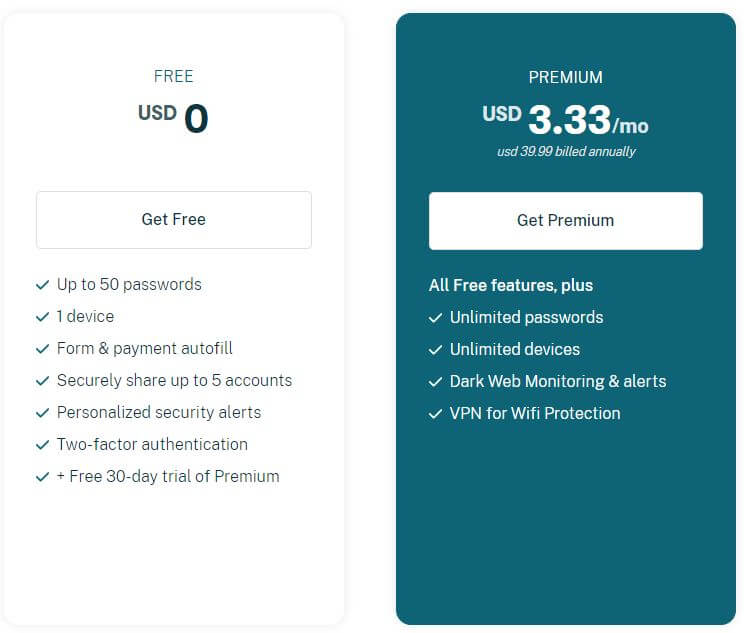The image size is (744, 633).
Task: Click checkmark next to Securely share accounts
Action: pos(43,381)
